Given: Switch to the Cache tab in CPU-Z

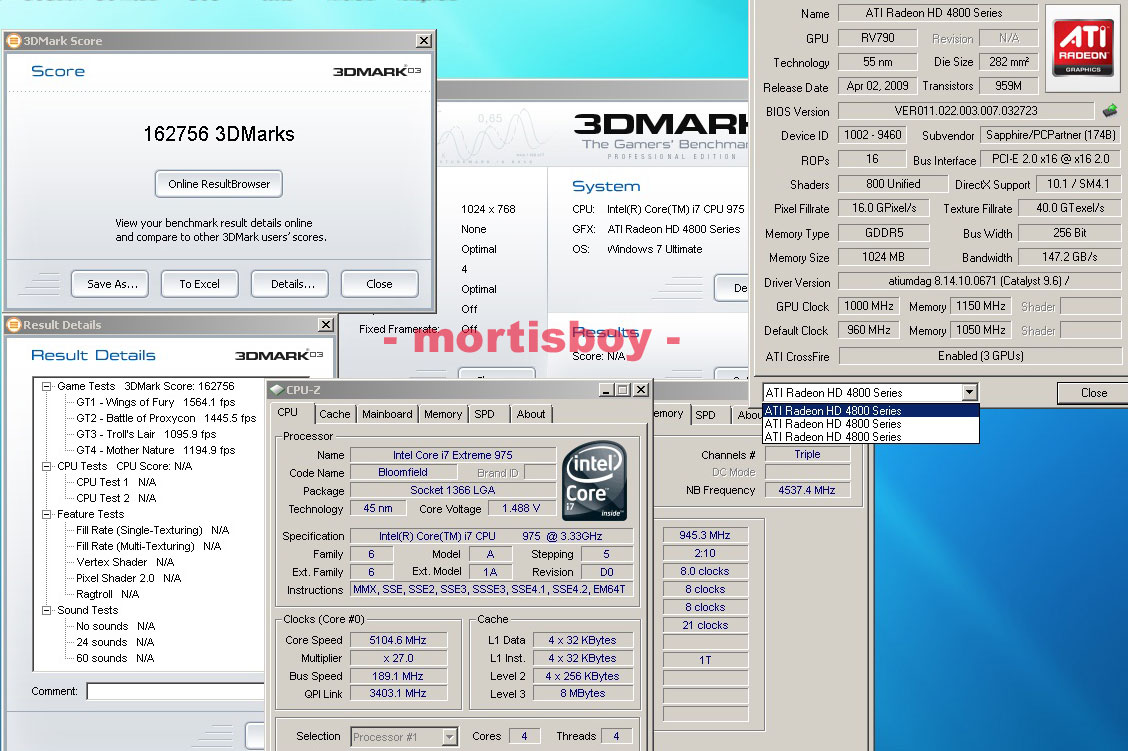Looking at the screenshot, I should pos(335,414).
